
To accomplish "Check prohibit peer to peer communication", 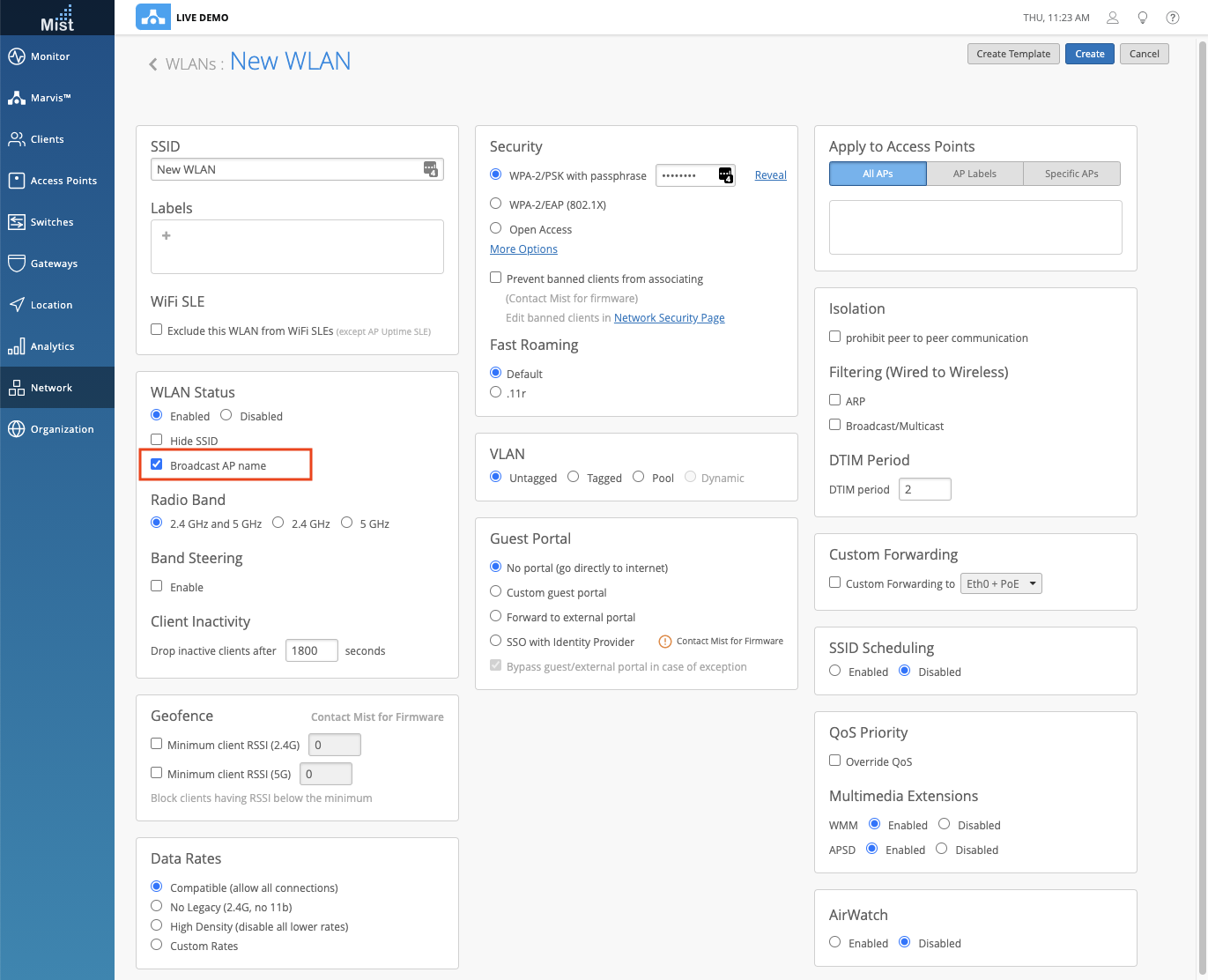I will pyautogui.click(x=835, y=337).
